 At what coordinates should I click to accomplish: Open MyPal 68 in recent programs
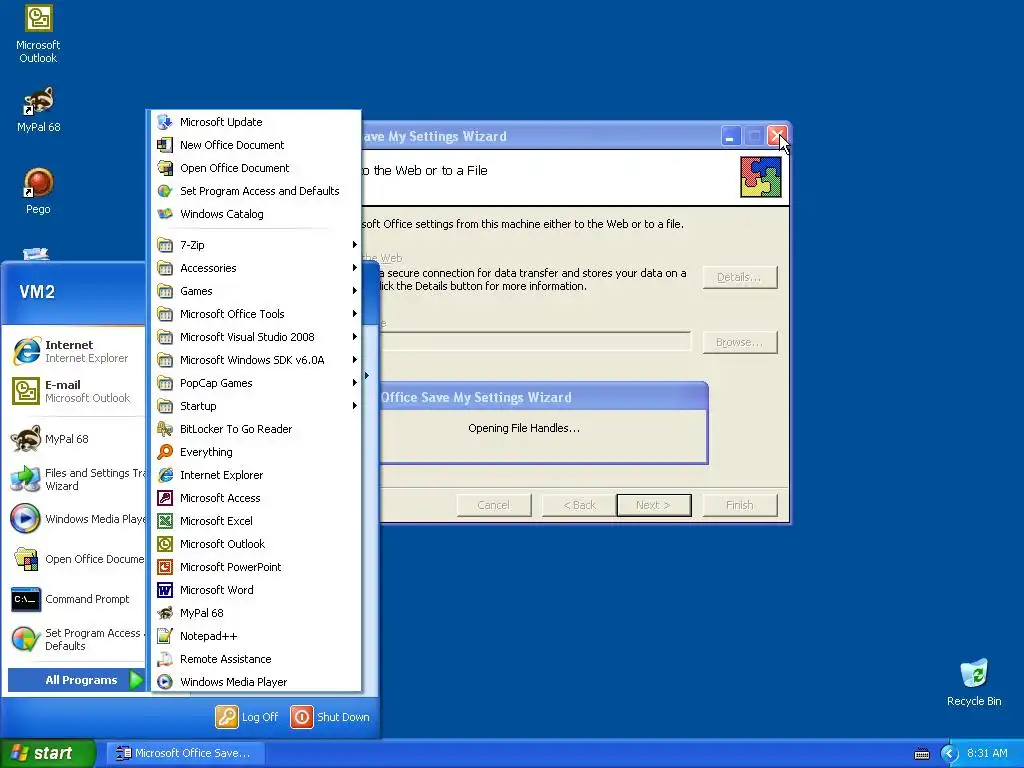[76, 439]
